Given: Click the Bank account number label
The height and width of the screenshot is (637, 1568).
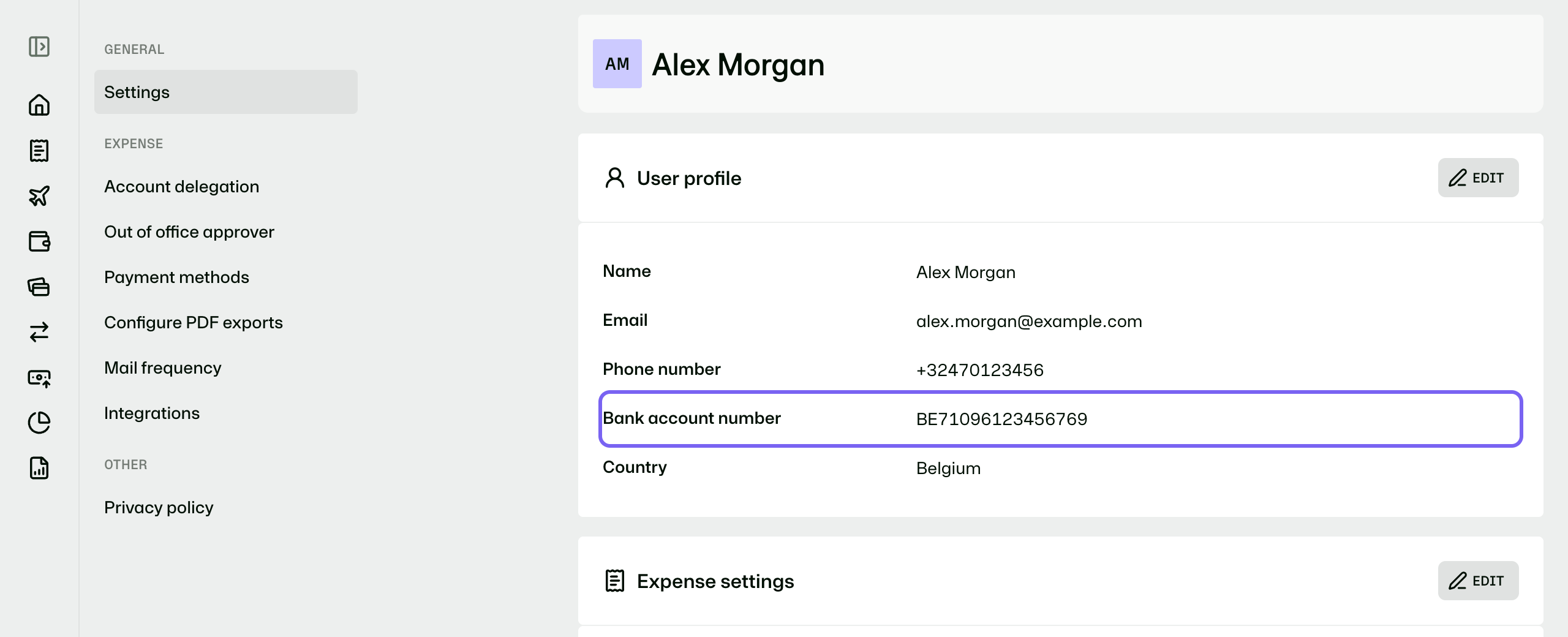Looking at the screenshot, I should (692, 418).
